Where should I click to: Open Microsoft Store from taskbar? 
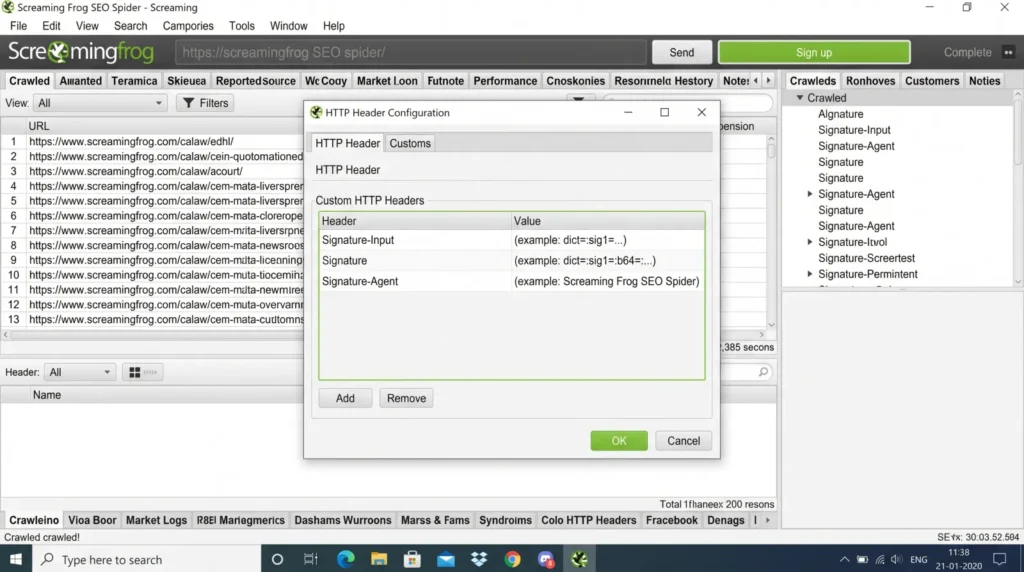tap(412, 559)
